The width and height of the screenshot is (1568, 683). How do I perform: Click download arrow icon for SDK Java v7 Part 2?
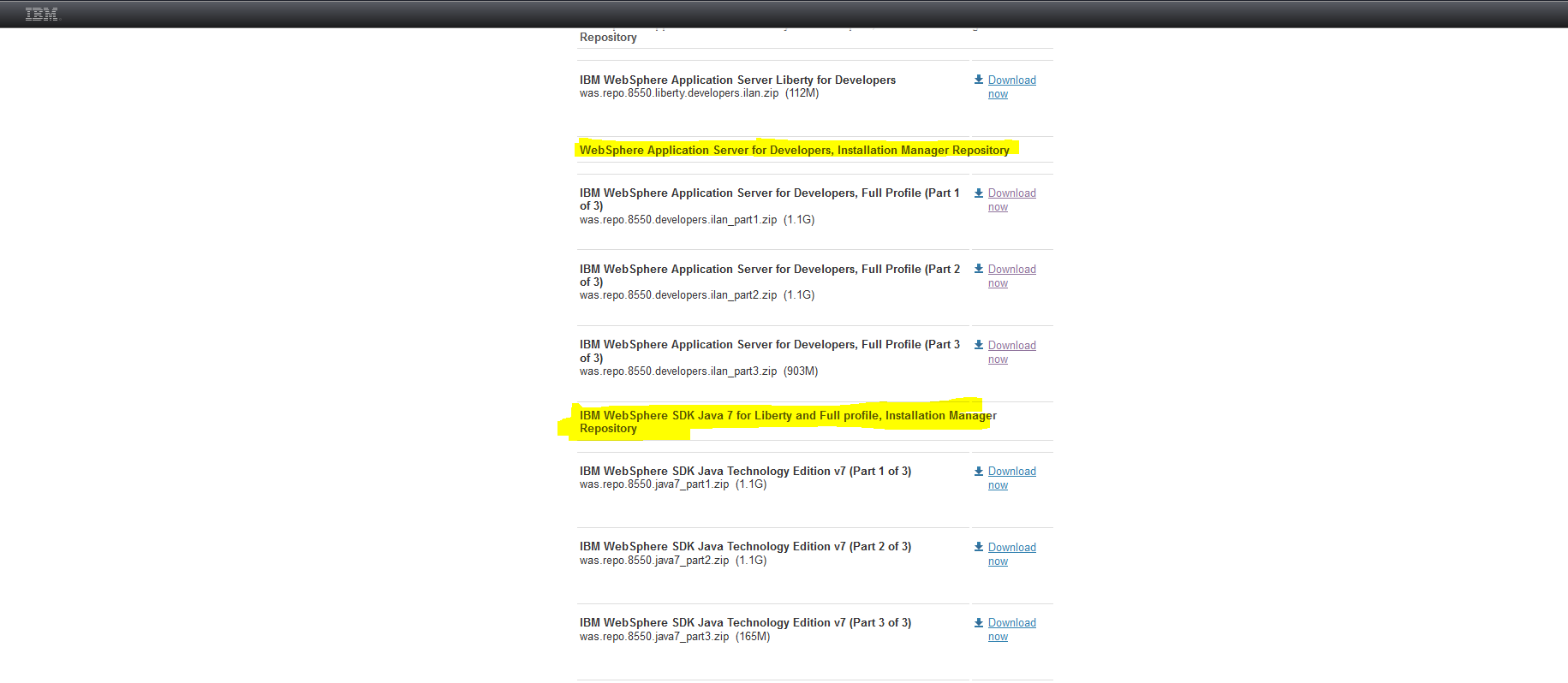pyautogui.click(x=979, y=547)
